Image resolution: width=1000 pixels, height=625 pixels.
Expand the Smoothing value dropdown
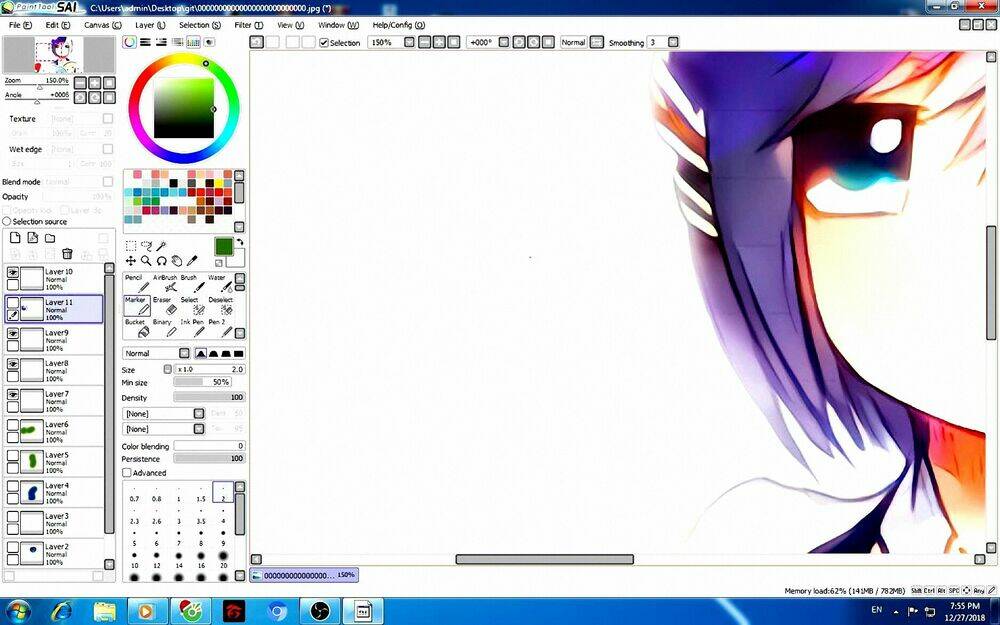point(673,43)
